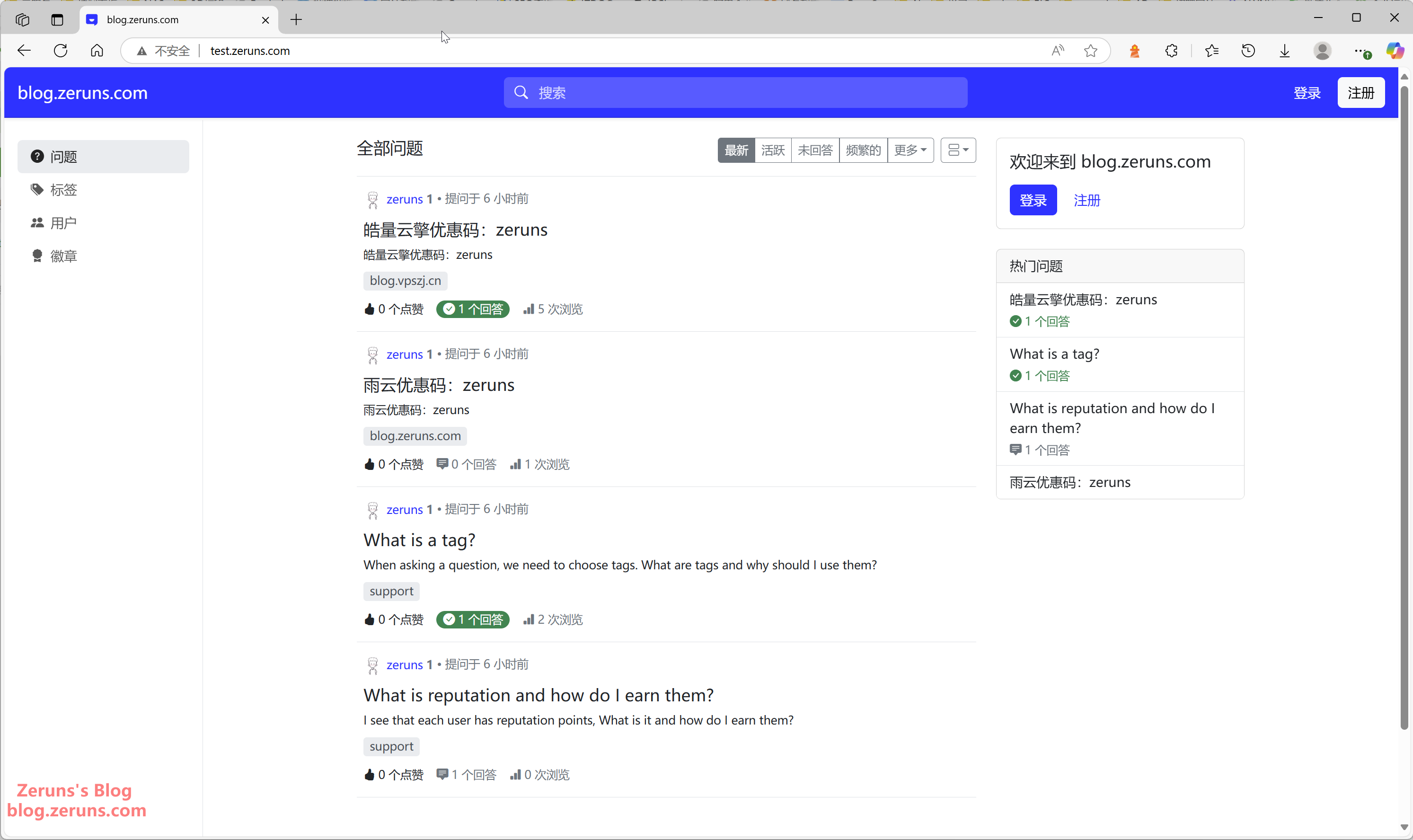
Task: Open What is reputation in 热门问题 panel
Action: [1112, 418]
